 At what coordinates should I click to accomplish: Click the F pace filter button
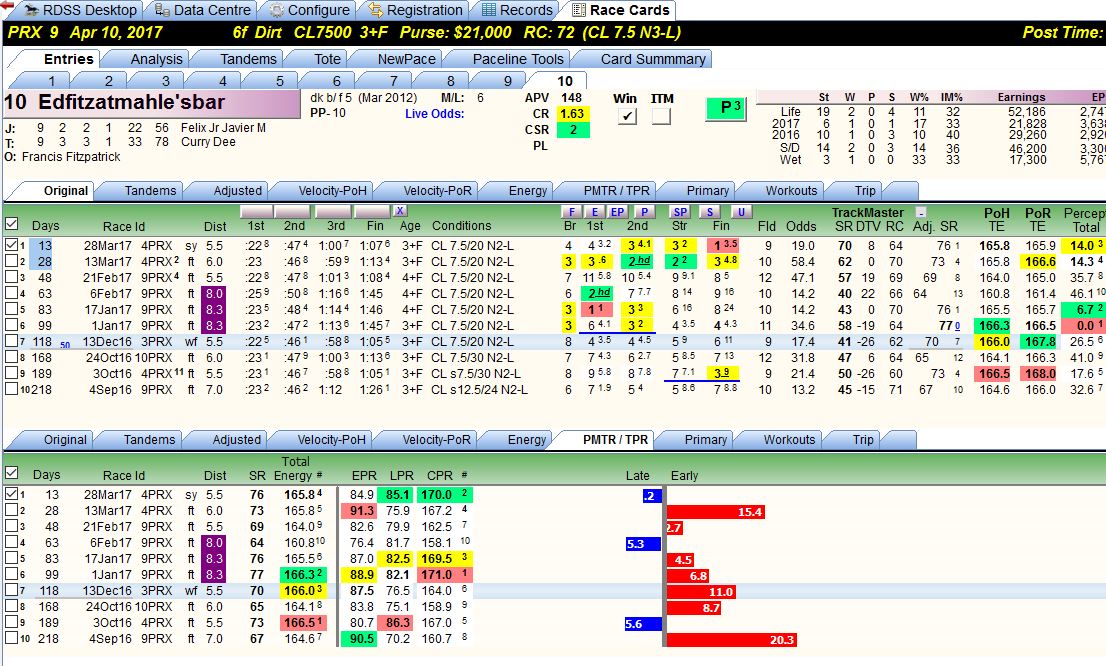(x=571, y=212)
